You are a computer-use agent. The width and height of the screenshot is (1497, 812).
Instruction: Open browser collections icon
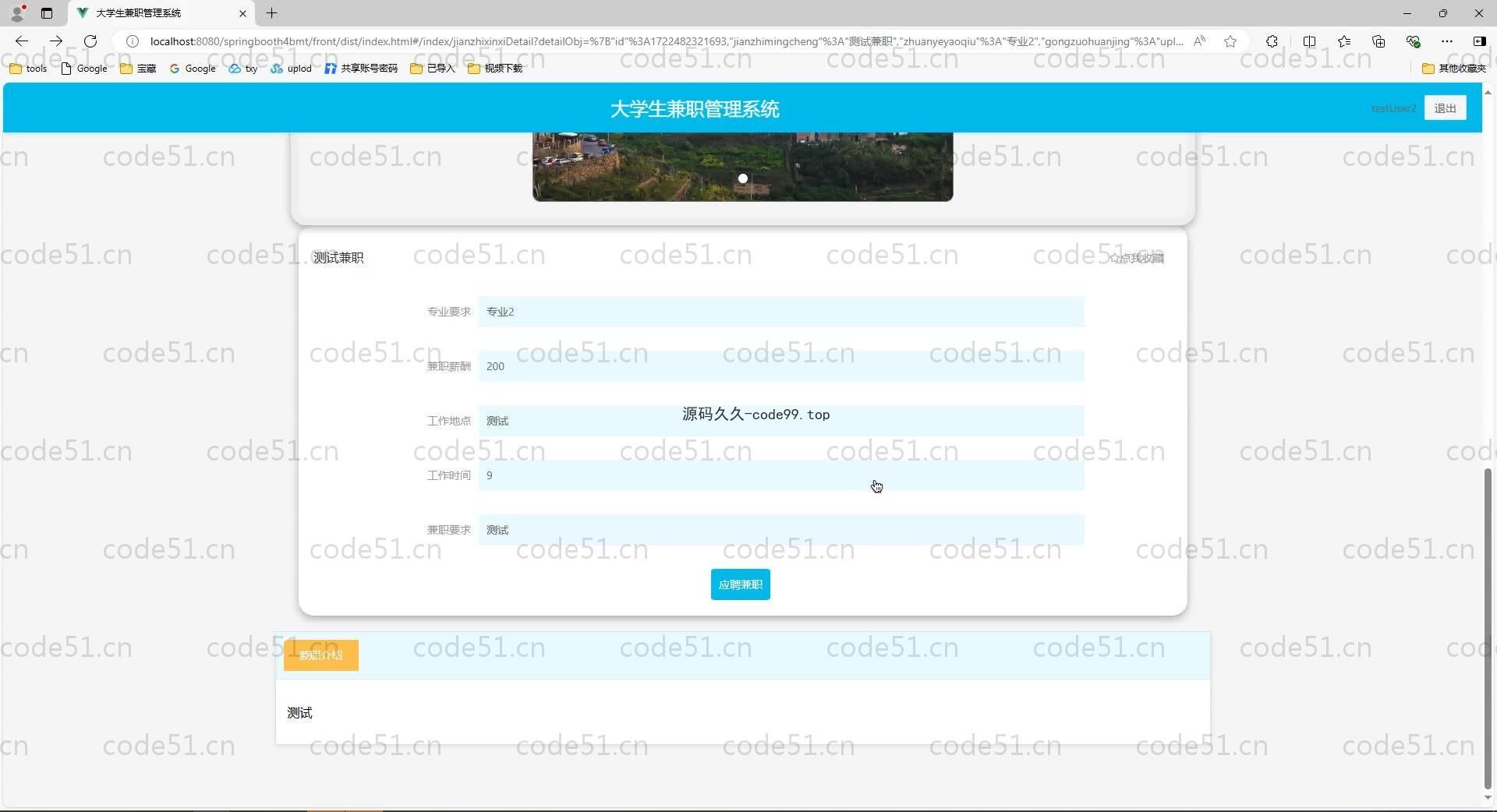(x=1378, y=41)
